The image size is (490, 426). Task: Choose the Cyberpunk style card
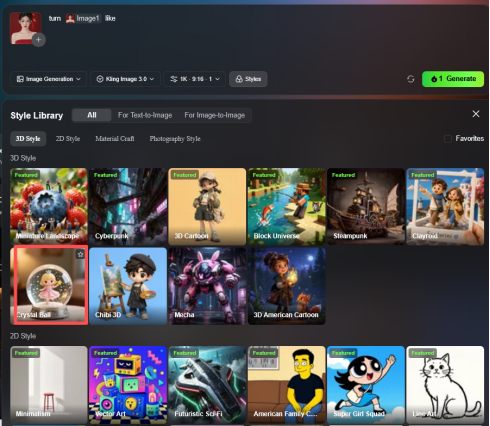tap(128, 206)
